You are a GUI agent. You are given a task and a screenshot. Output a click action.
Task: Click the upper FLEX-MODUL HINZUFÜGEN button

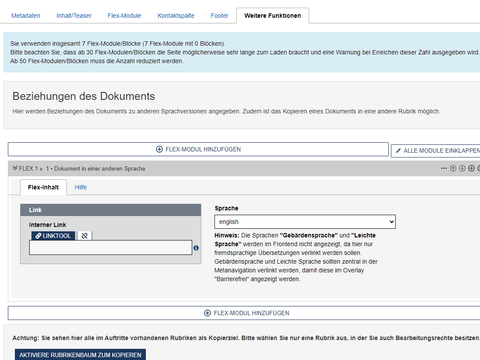[198, 149]
